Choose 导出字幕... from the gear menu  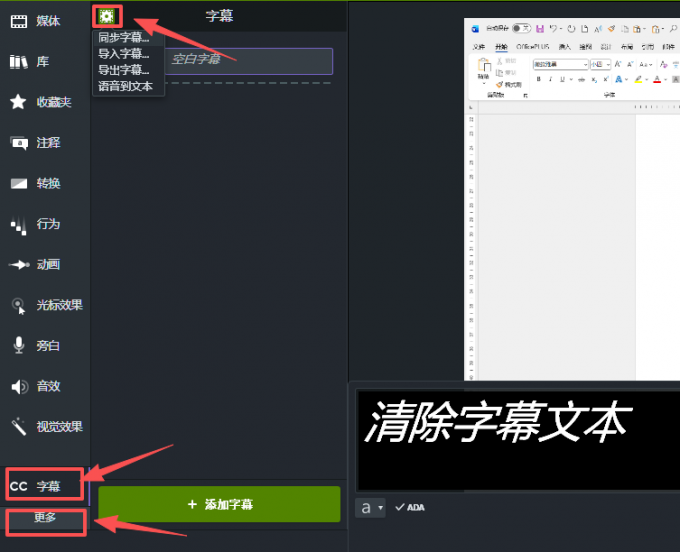[128, 70]
